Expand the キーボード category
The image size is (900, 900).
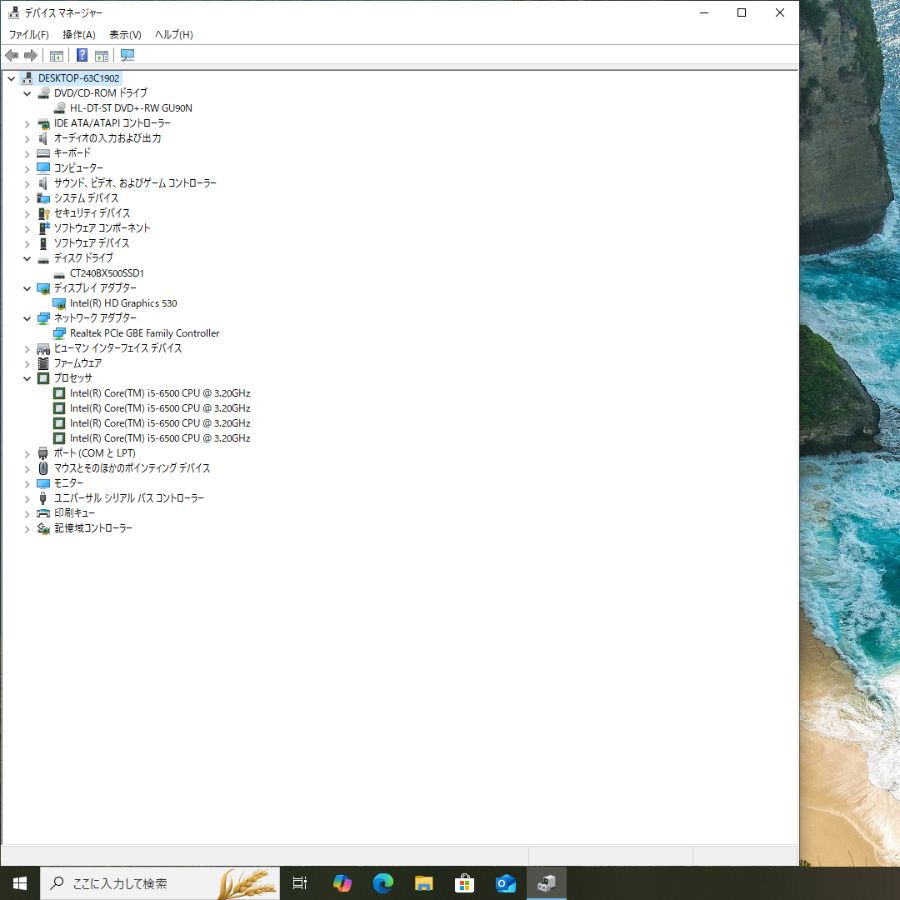point(27,153)
